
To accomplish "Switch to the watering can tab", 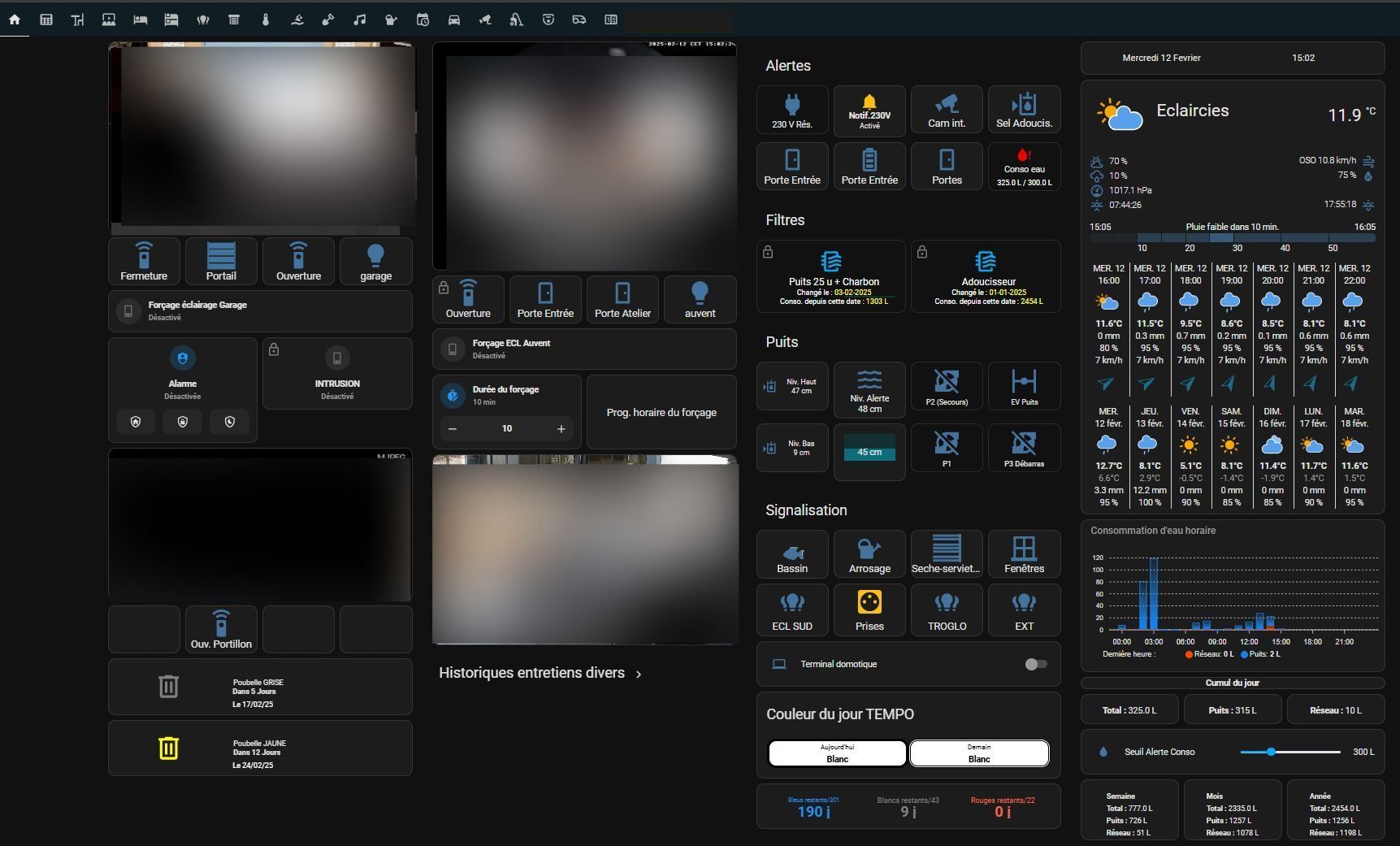I will (391, 20).
